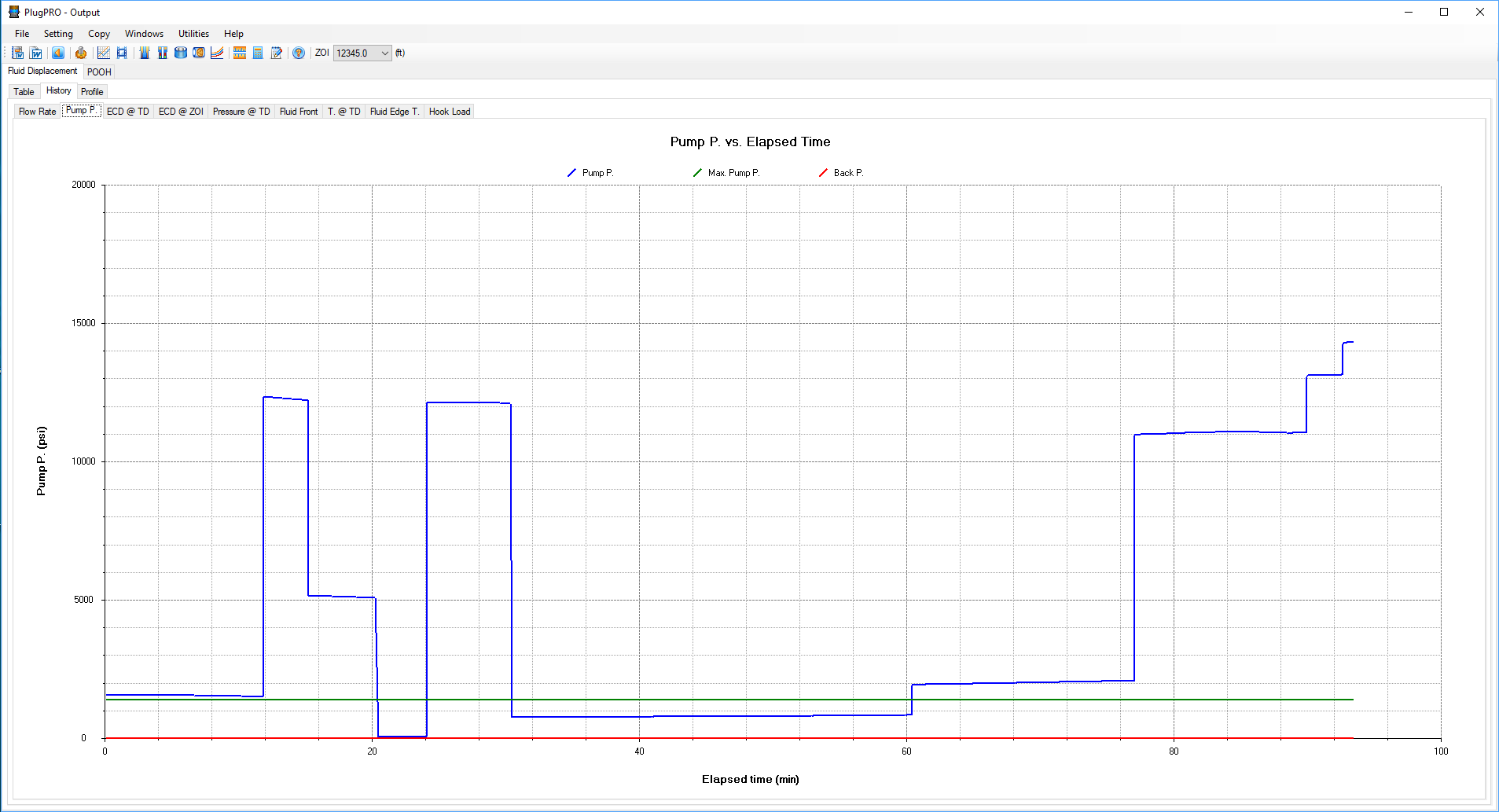
Task: Click the multi-colored curves chart icon
Action: tap(217, 53)
